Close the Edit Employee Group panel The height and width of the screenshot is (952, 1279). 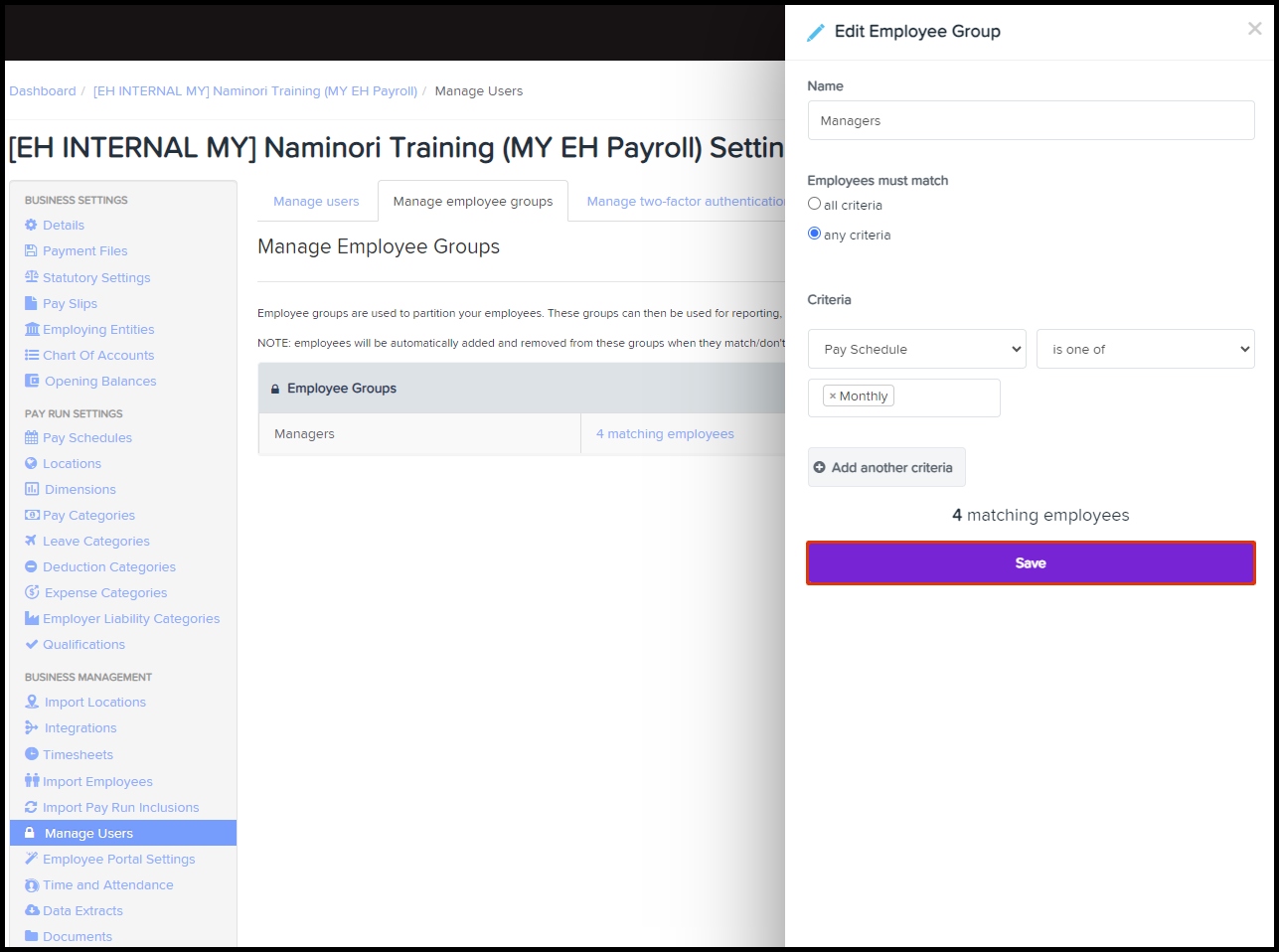tap(1254, 29)
